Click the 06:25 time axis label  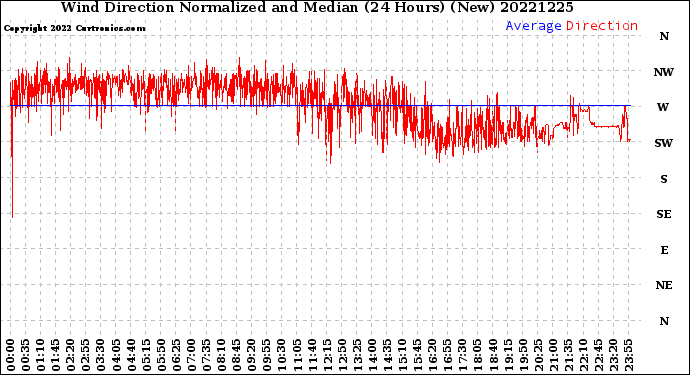point(176,356)
